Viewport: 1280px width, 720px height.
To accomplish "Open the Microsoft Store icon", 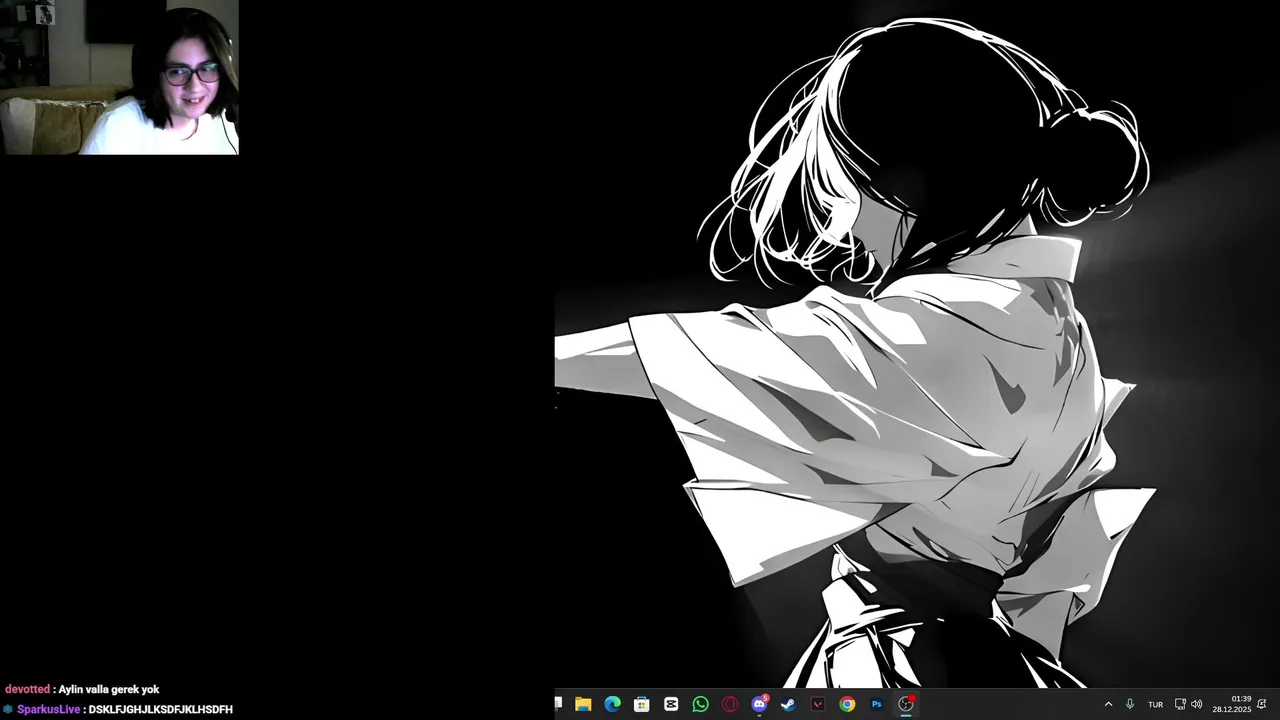I will (x=642, y=704).
